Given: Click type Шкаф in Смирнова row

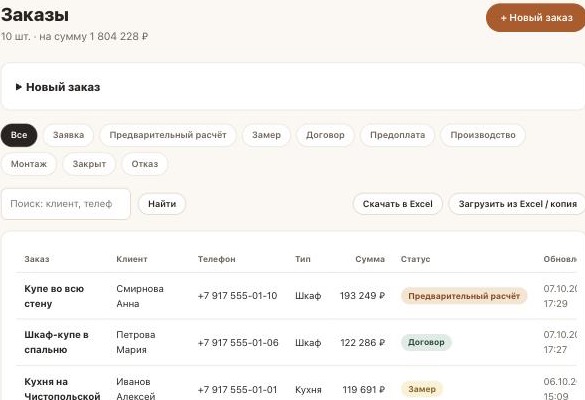Looking at the screenshot, I should [308, 296].
